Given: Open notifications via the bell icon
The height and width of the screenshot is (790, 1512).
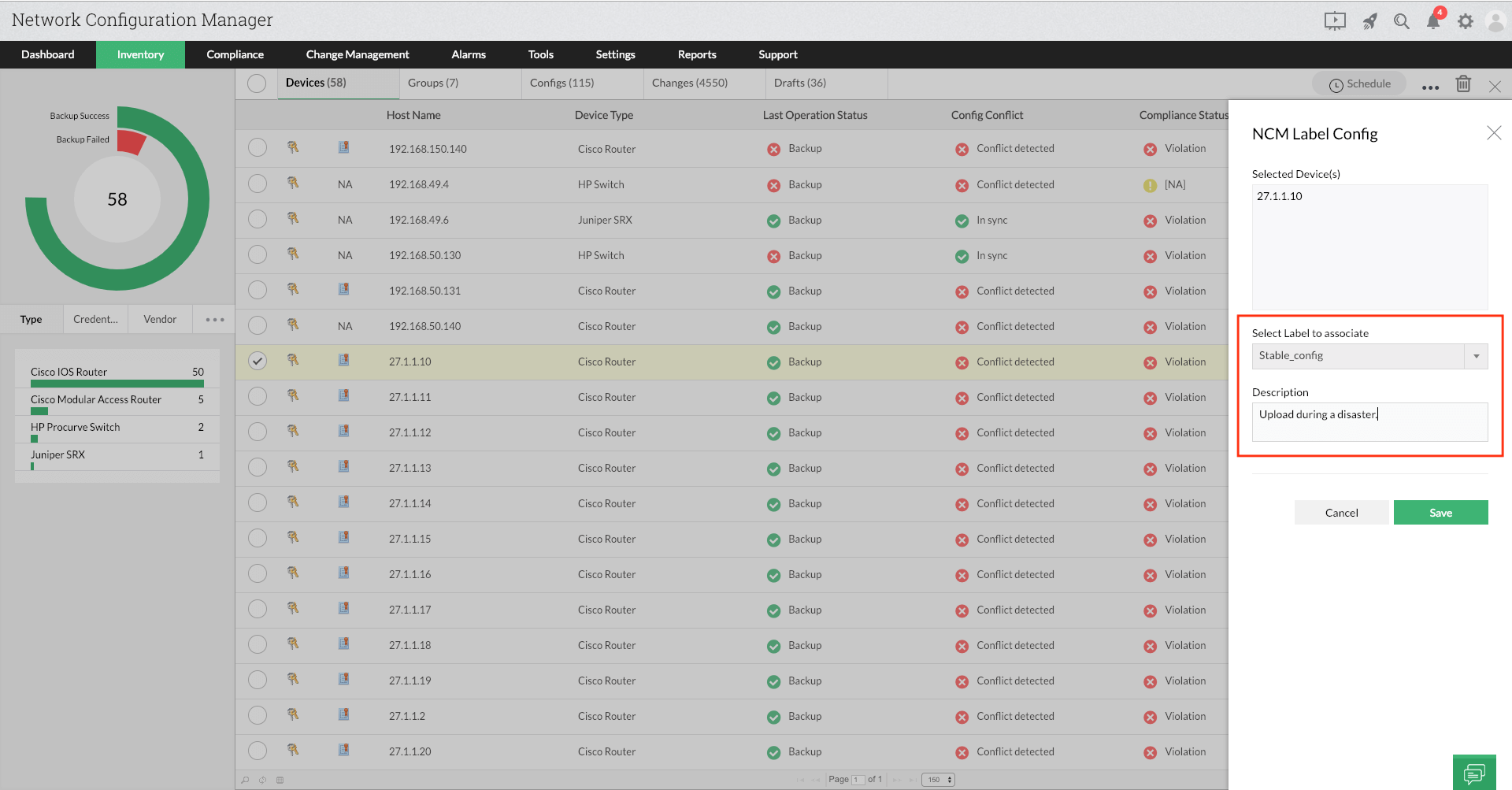Looking at the screenshot, I should click(1433, 21).
